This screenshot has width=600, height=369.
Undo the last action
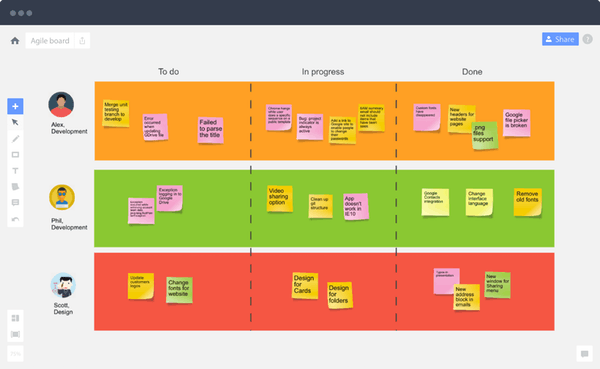coord(15,219)
